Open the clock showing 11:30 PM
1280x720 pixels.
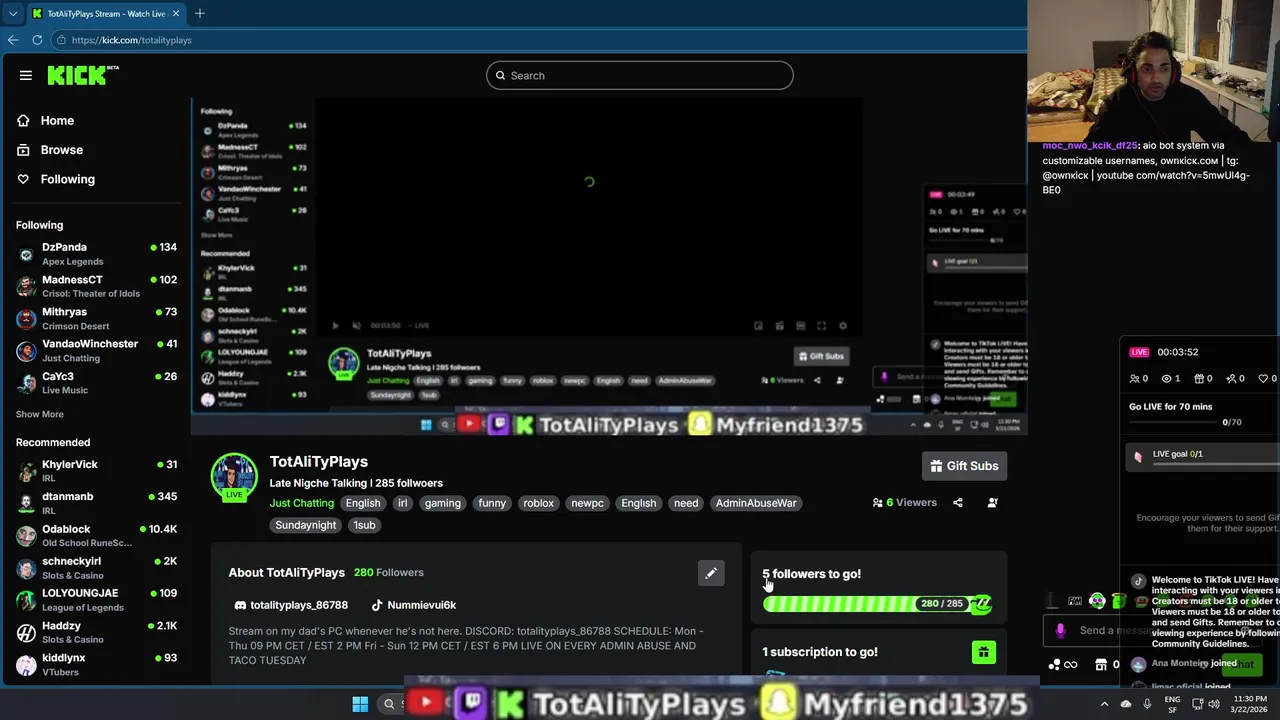pos(1250,704)
